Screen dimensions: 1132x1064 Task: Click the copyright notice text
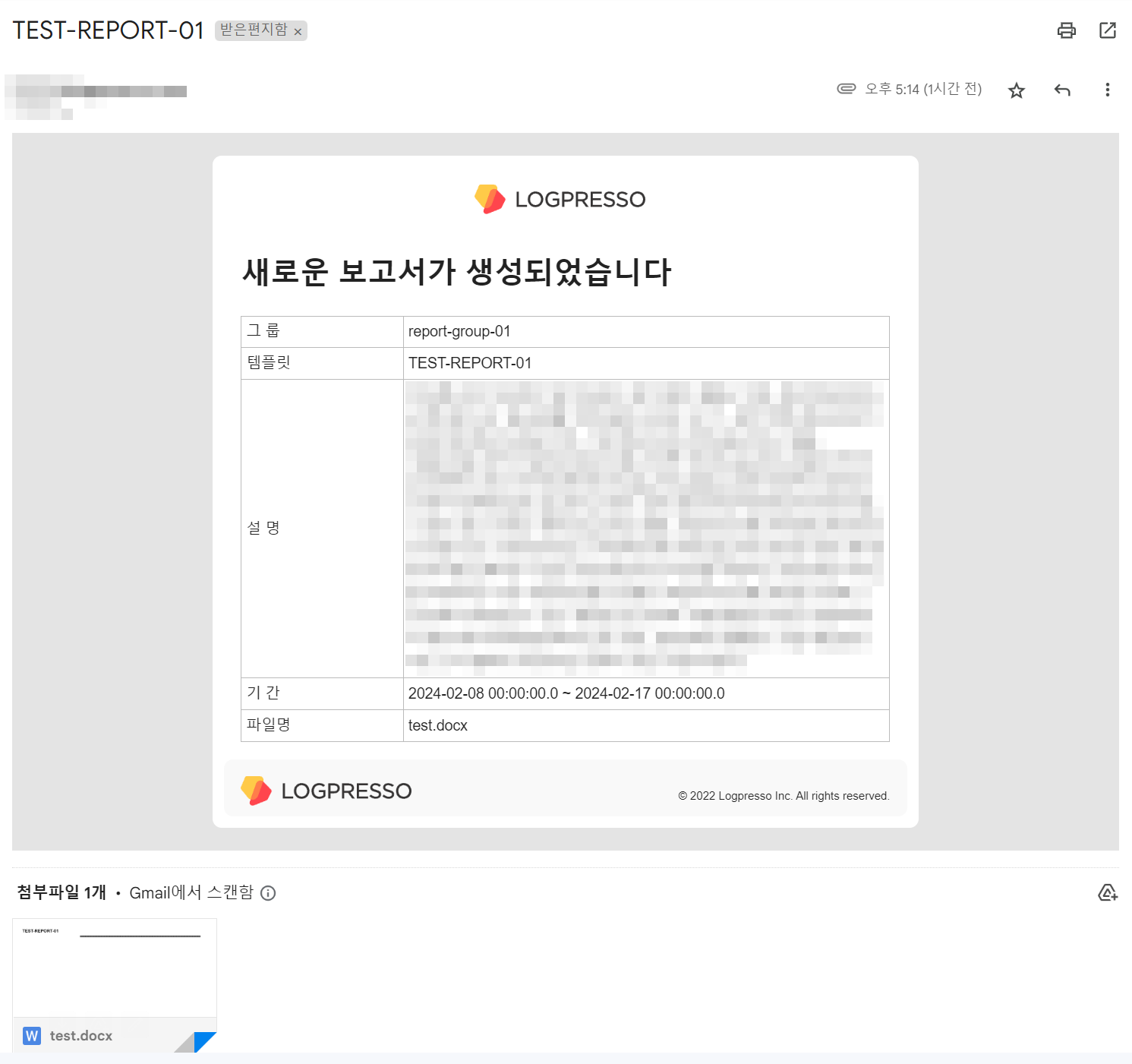click(784, 796)
